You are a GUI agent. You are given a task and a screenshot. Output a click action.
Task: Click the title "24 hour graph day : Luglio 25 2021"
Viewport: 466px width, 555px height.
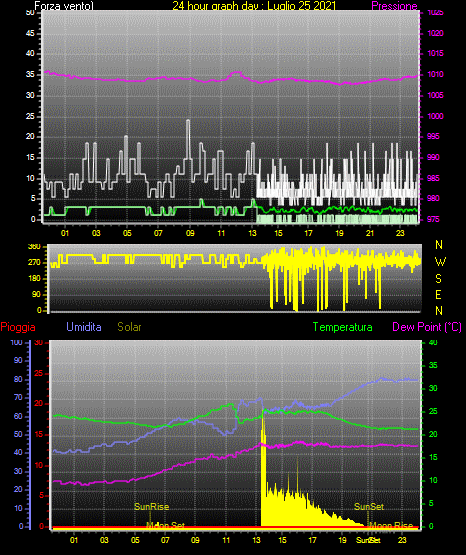[x=254, y=6]
